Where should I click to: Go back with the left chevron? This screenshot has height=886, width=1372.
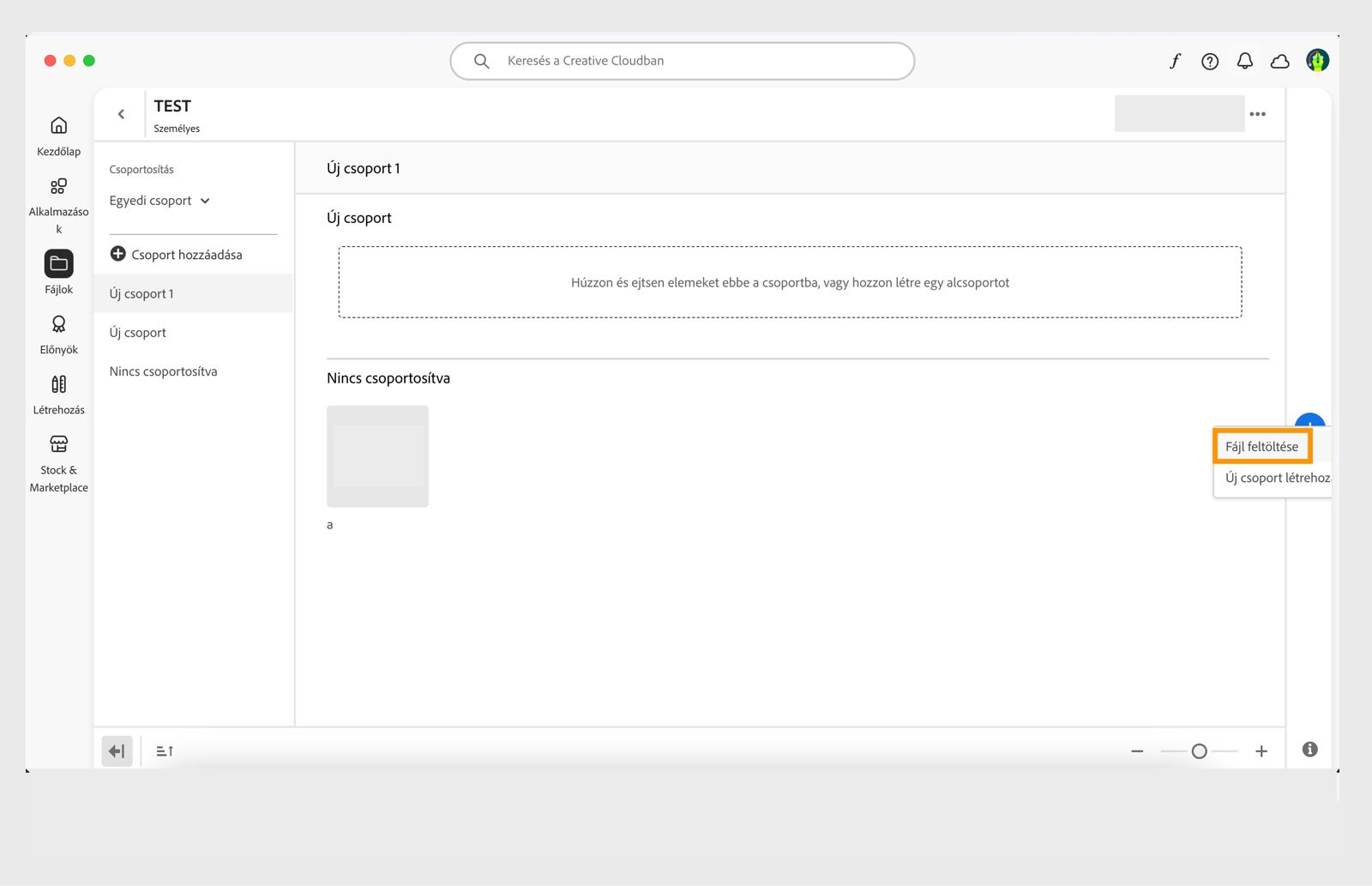coord(121,114)
